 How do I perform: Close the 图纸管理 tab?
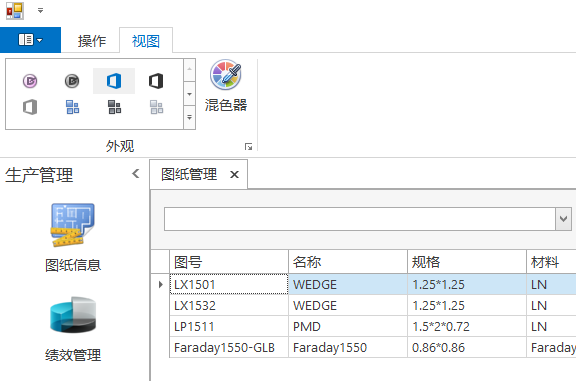point(234,175)
